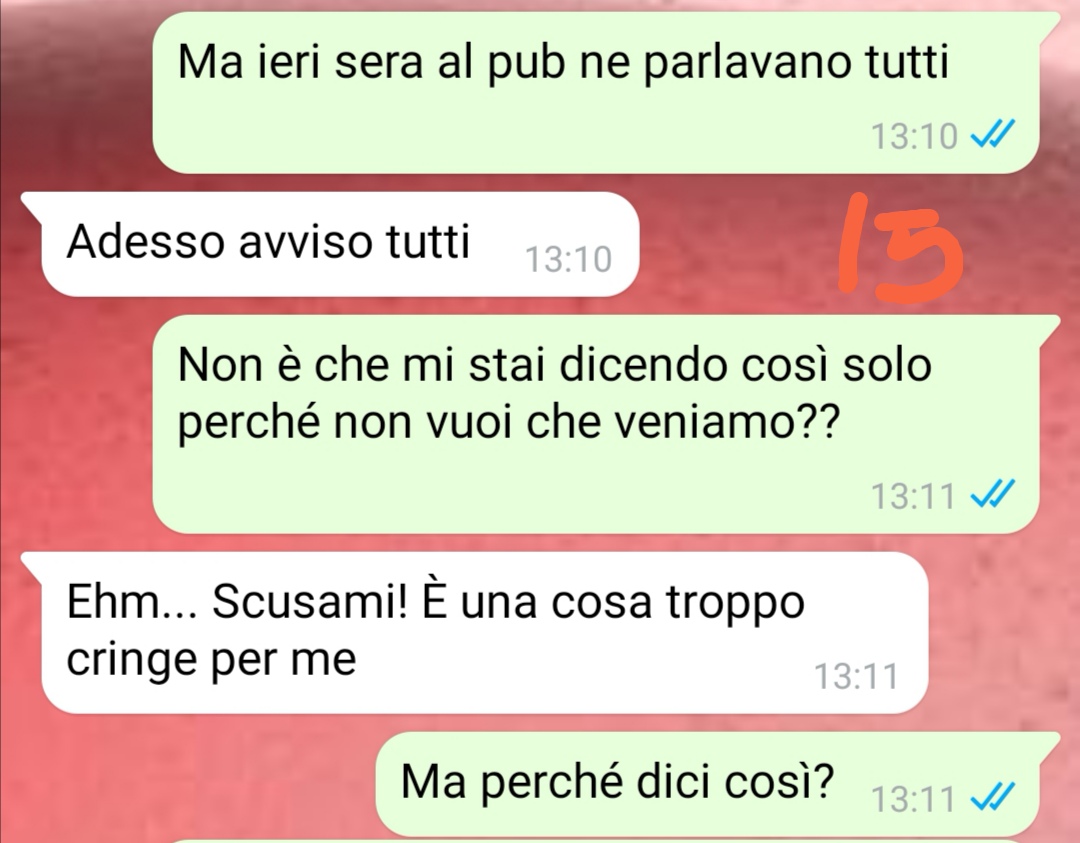1080x843 pixels.
Task: Tap the 13:11 timestamp on the 'cringe per me' message
Action: [856, 676]
